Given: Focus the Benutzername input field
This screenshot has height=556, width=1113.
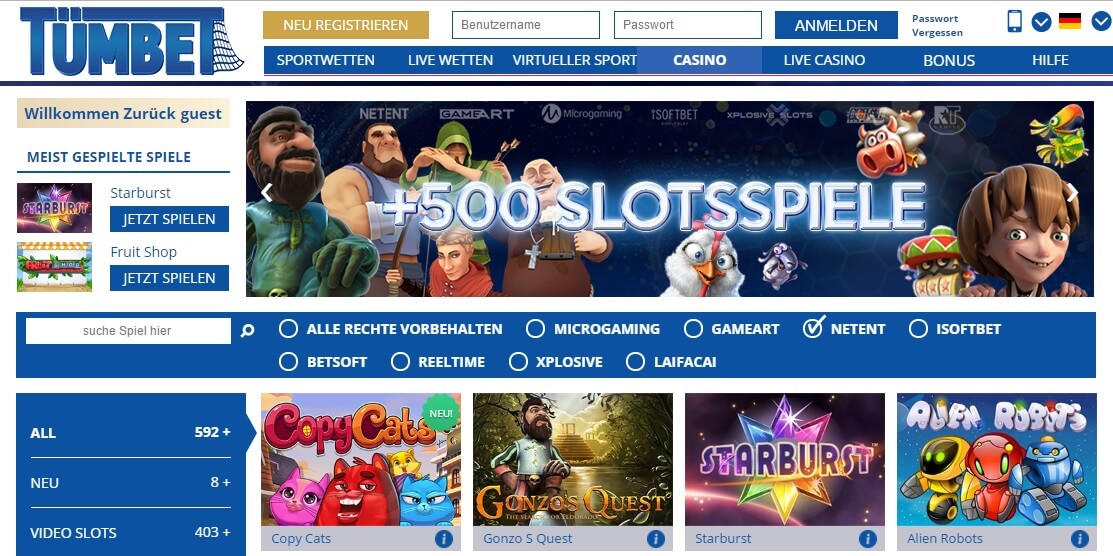Looking at the screenshot, I should pyautogui.click(x=526, y=25).
